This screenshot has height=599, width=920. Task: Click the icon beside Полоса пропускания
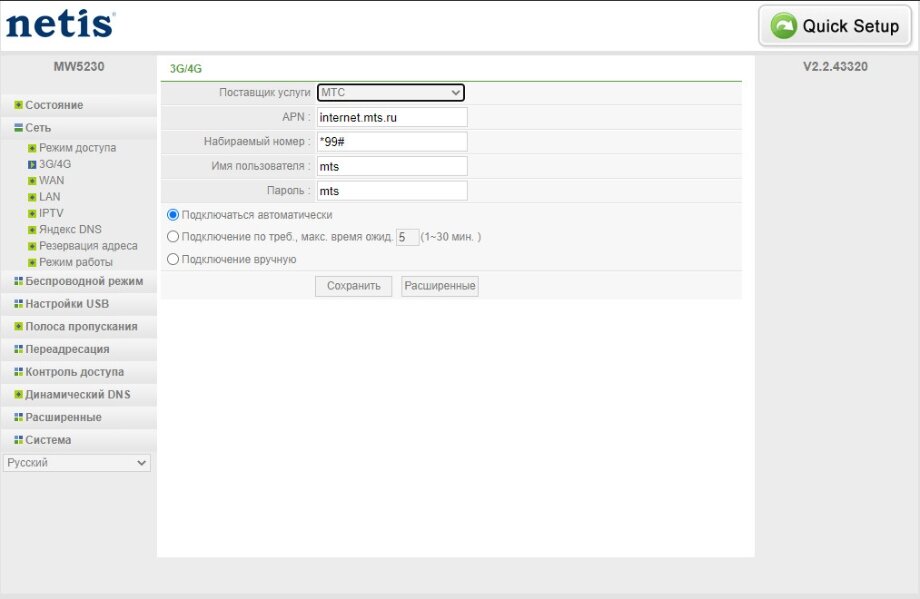19,327
